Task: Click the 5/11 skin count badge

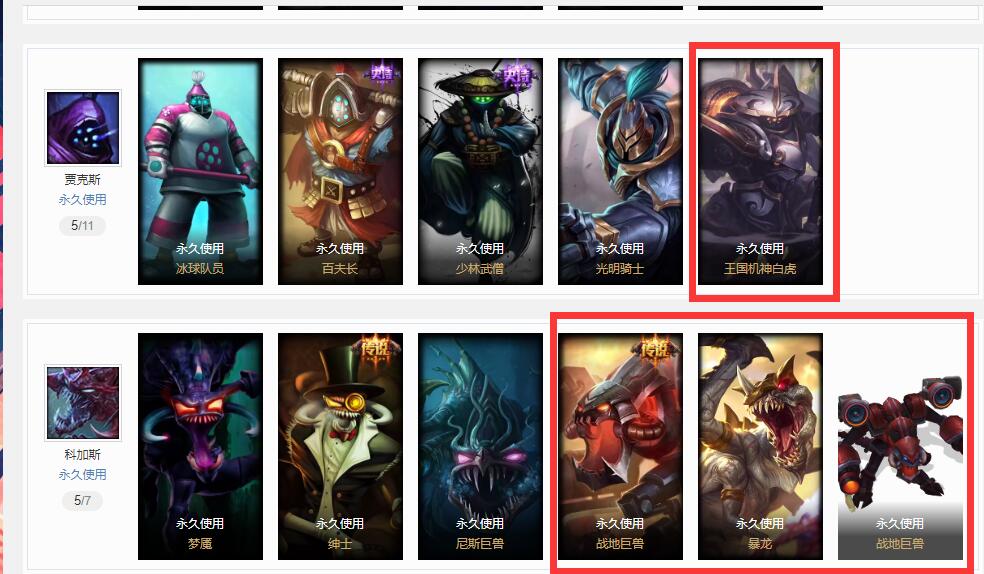Action: tap(82, 226)
